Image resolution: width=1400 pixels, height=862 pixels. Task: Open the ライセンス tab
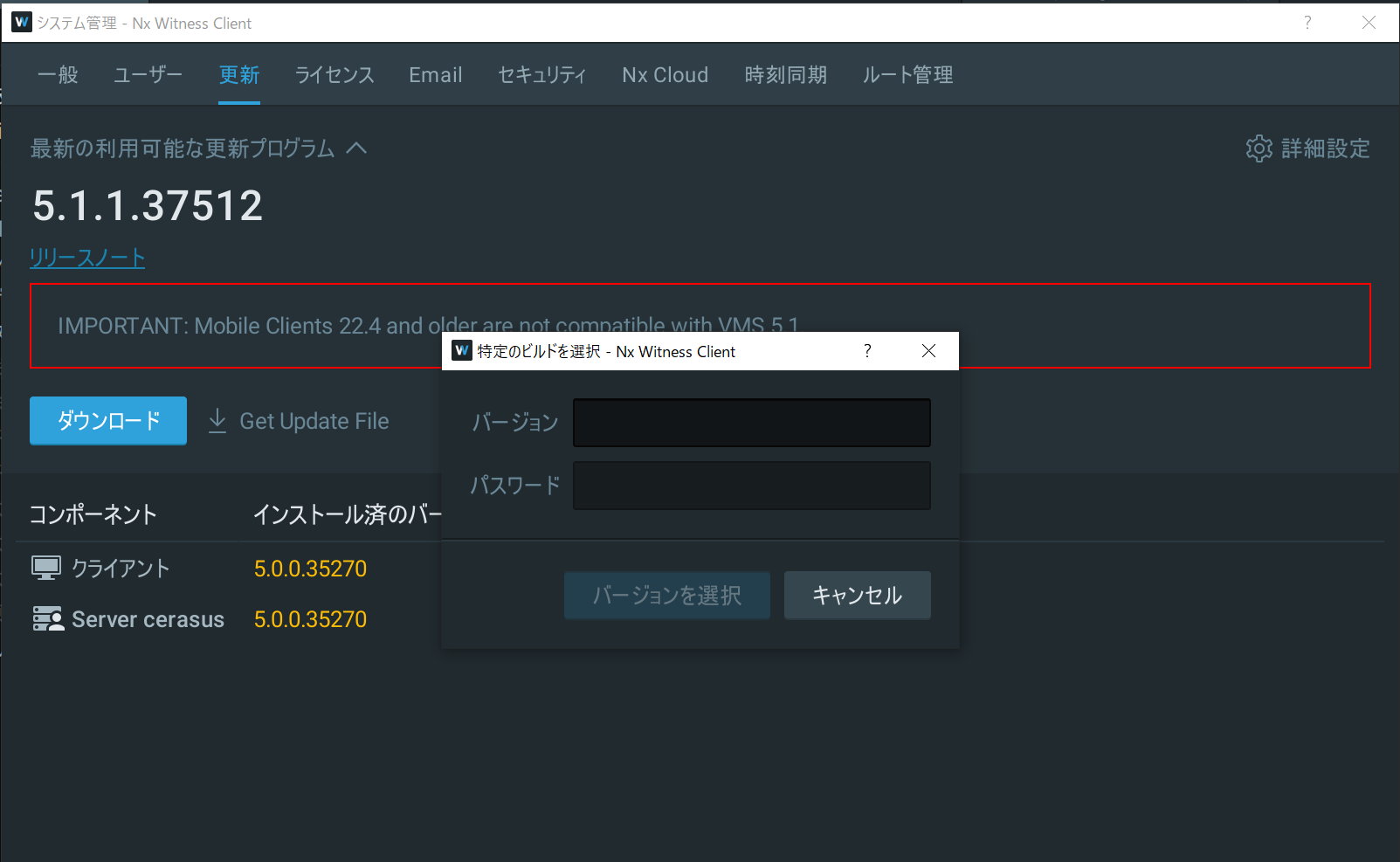(334, 75)
